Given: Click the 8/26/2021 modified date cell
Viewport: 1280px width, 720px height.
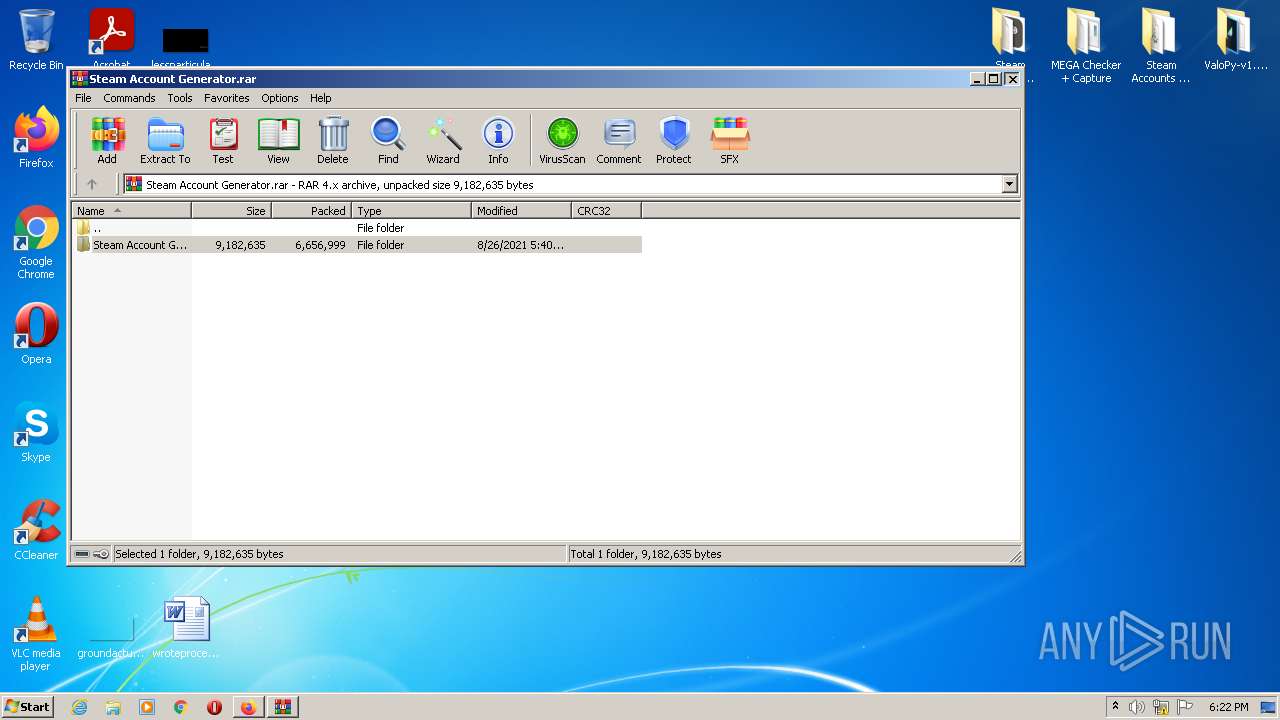Looking at the screenshot, I should click(x=520, y=245).
